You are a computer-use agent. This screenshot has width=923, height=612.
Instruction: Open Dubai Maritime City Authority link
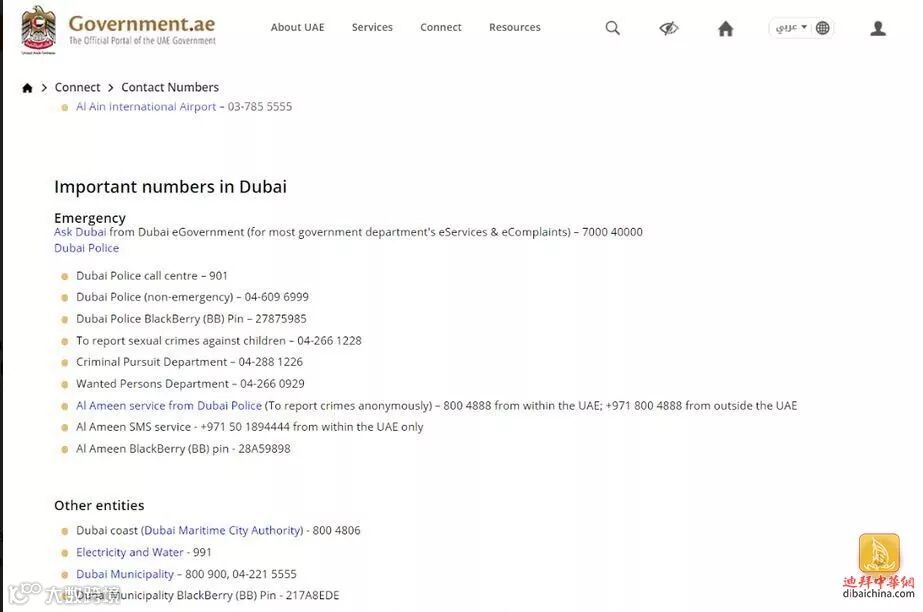222,530
